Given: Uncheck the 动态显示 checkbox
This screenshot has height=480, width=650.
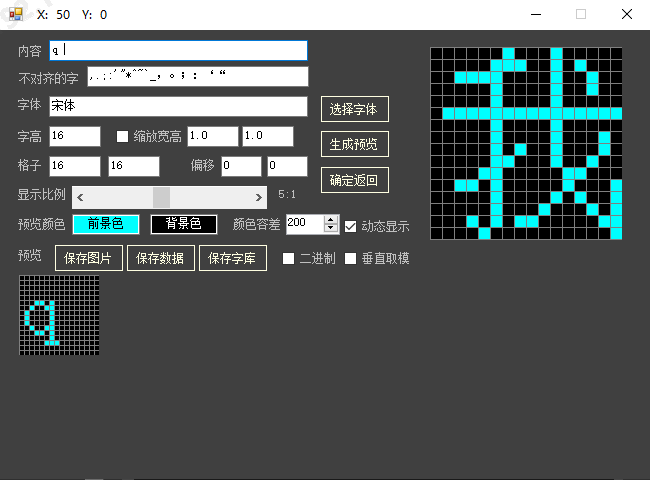Looking at the screenshot, I should [x=350, y=226].
